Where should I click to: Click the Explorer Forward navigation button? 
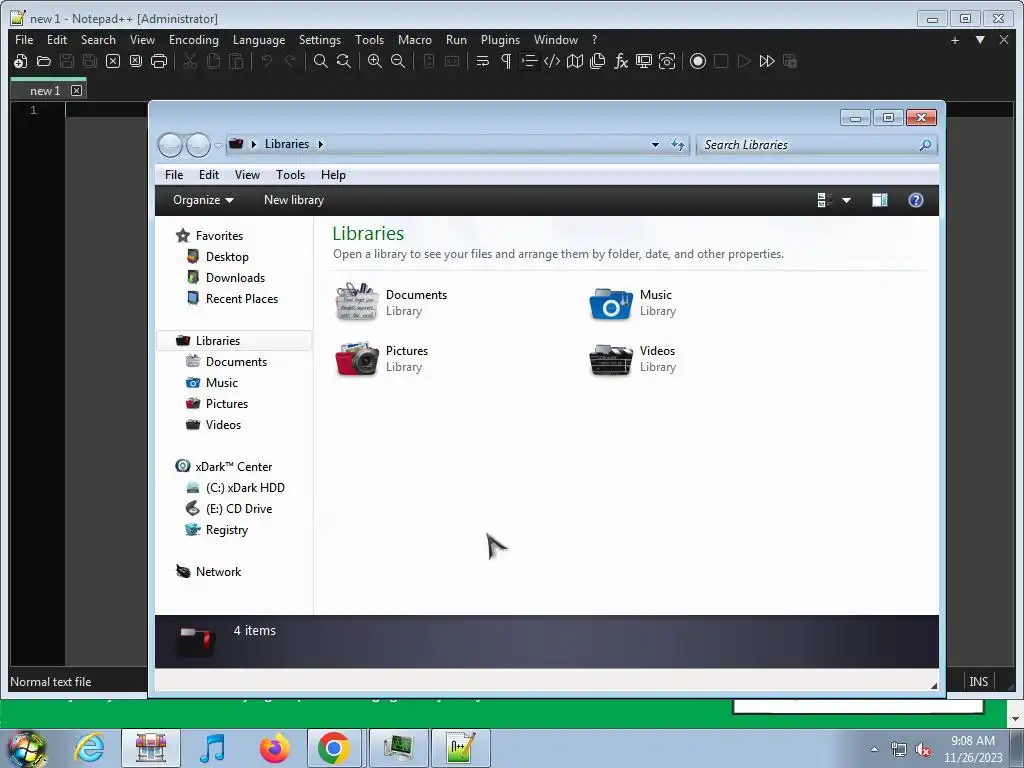tap(198, 144)
